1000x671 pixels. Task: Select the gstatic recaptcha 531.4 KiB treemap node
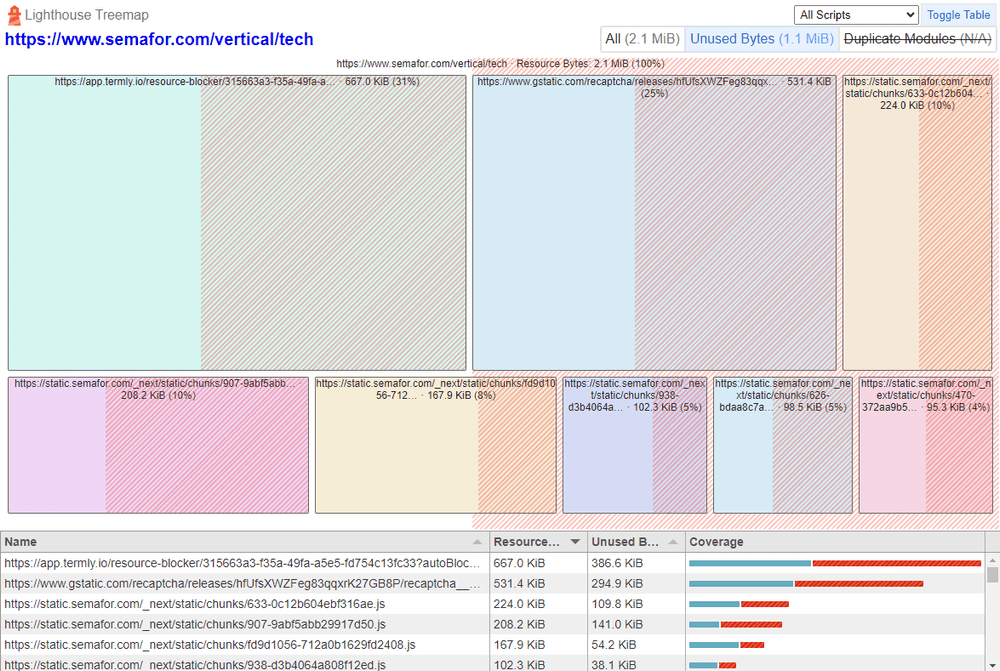654,223
